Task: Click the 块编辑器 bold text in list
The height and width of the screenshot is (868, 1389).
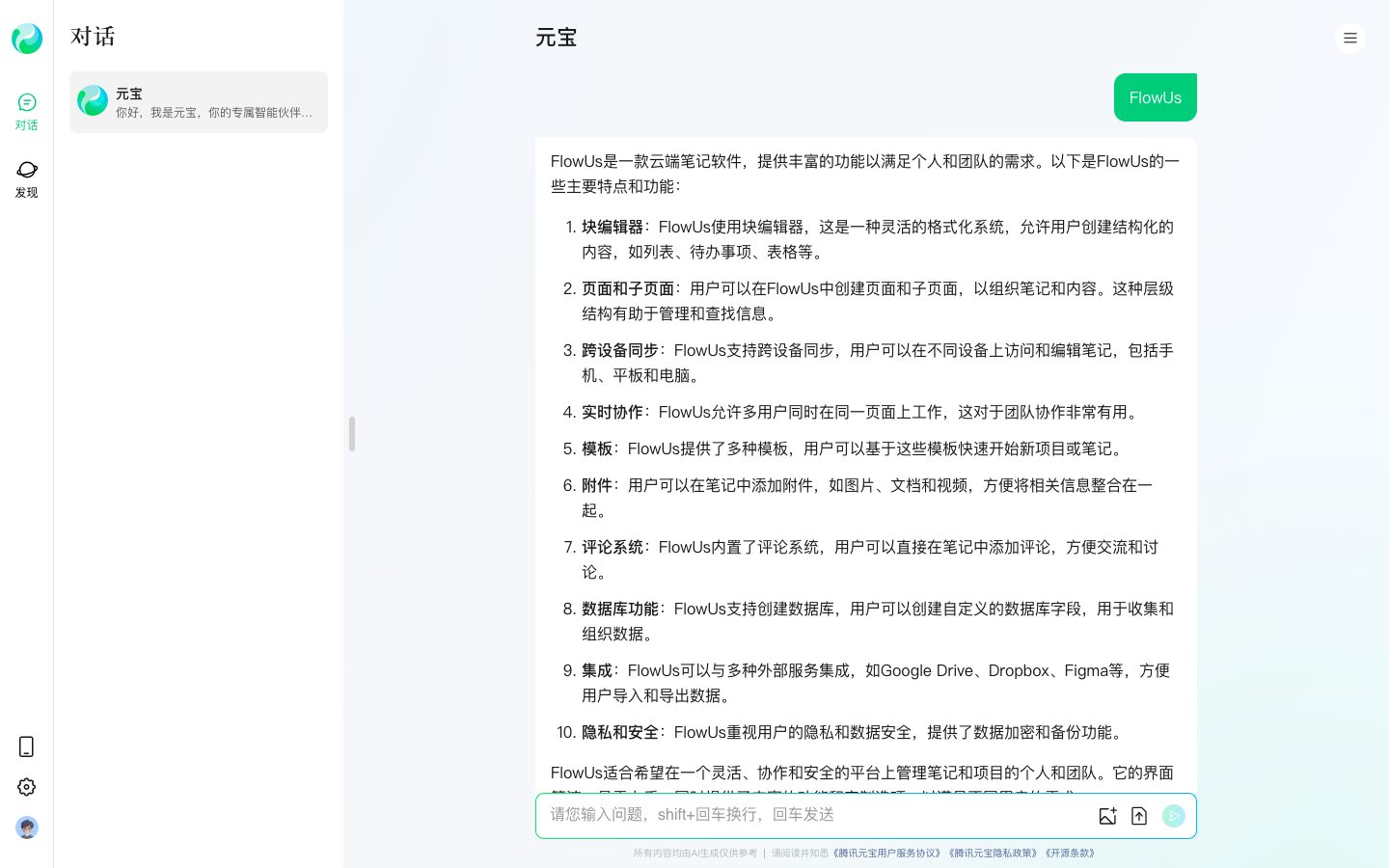Action: coord(613,227)
